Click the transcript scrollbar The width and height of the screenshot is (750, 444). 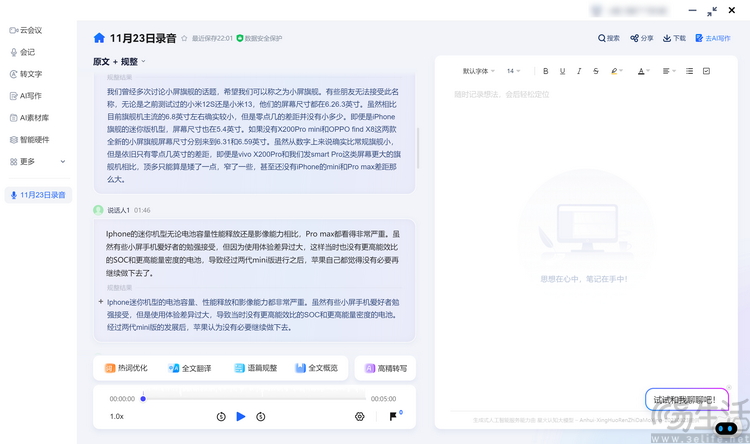418,148
